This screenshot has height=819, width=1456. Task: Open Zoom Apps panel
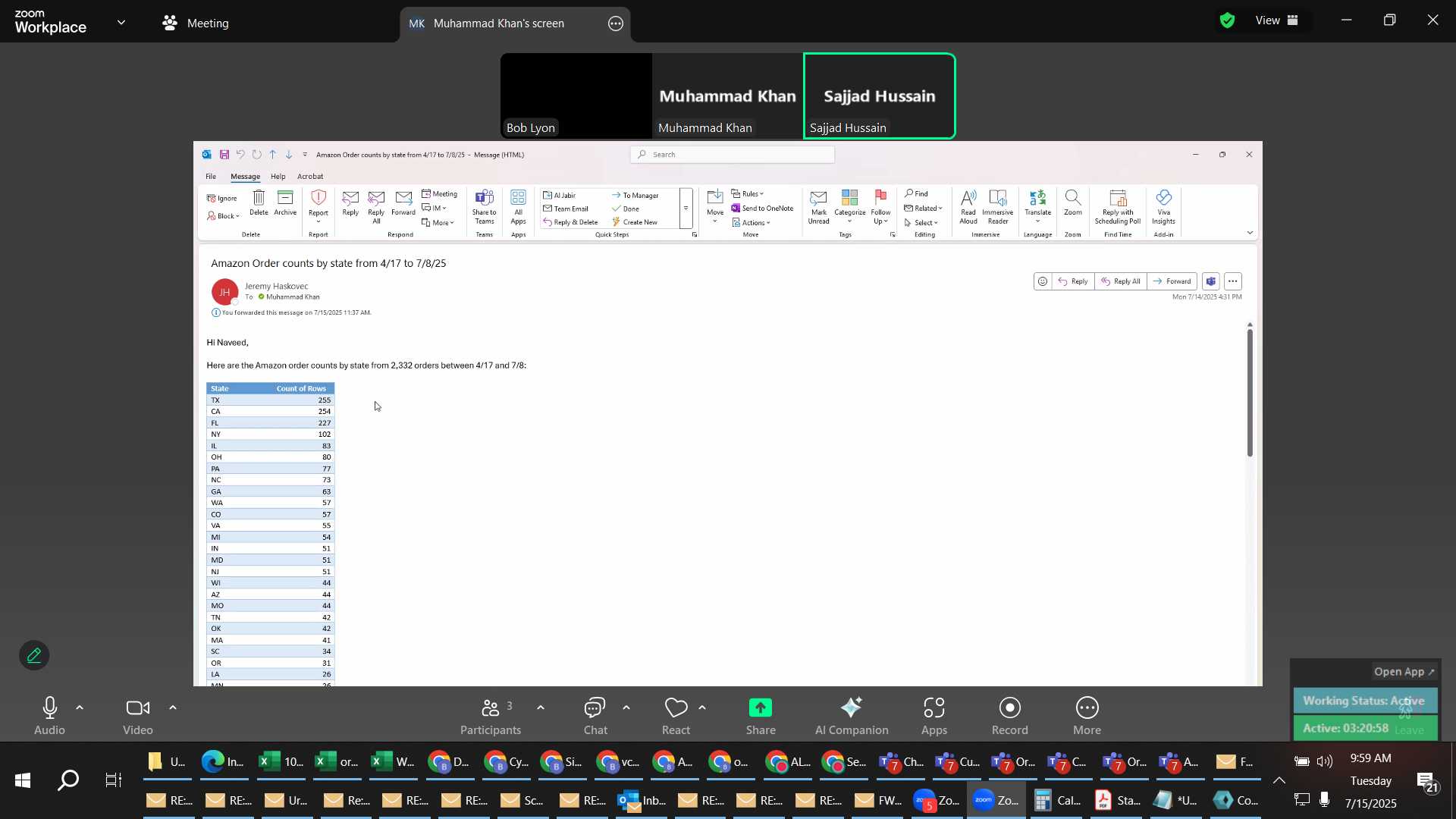pos(934,717)
